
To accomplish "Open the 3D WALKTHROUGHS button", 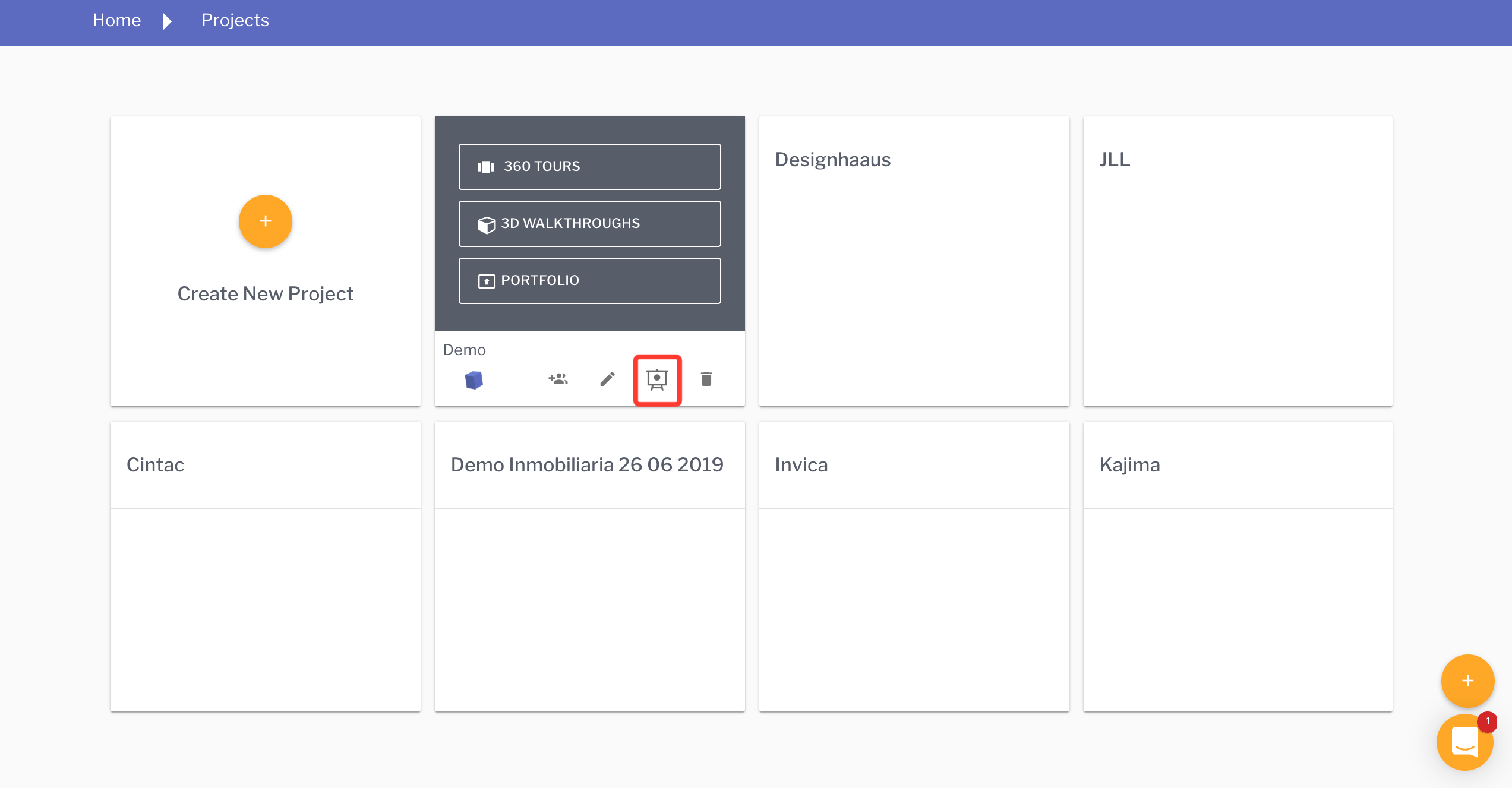I will (x=589, y=224).
